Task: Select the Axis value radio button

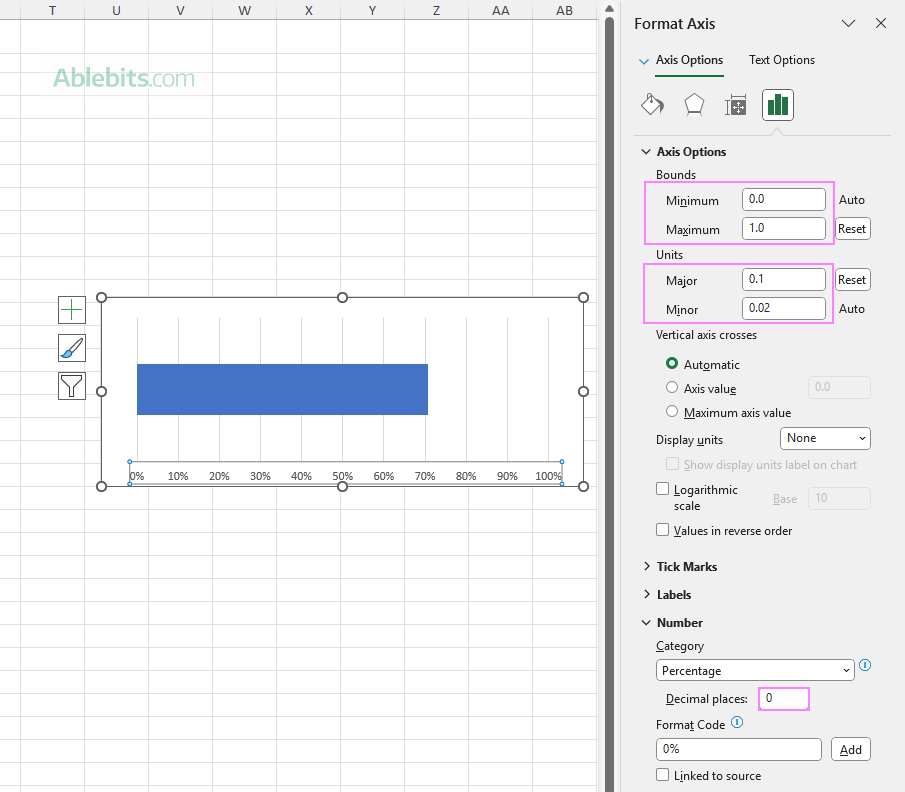Action: [672, 388]
